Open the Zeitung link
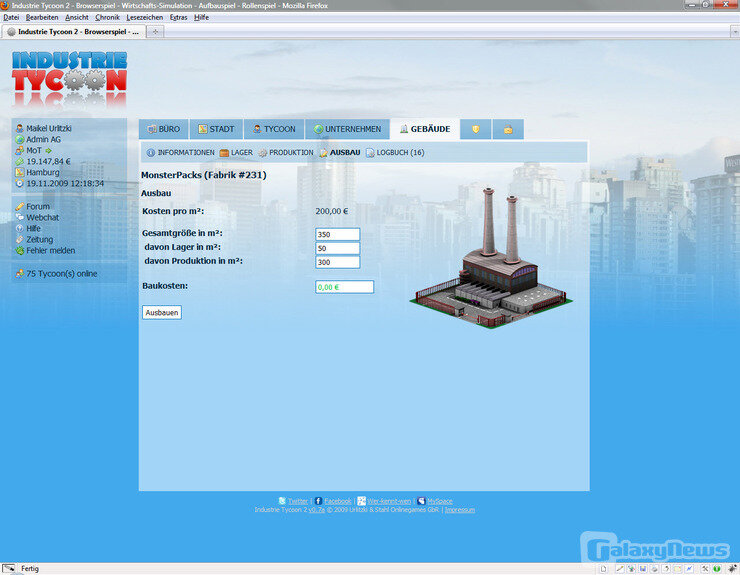This screenshot has height=575, width=740. pos(40,239)
